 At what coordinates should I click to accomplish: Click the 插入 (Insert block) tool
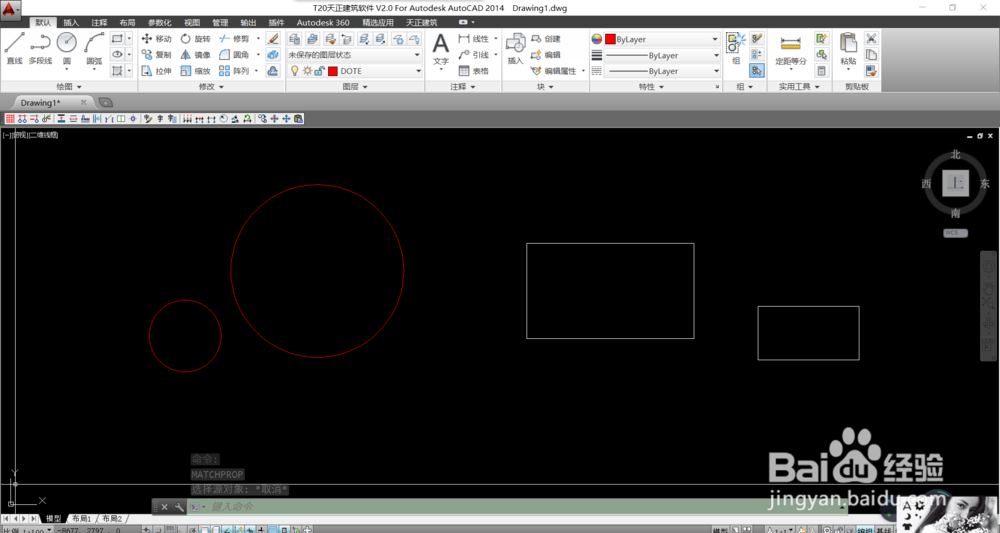[515, 49]
